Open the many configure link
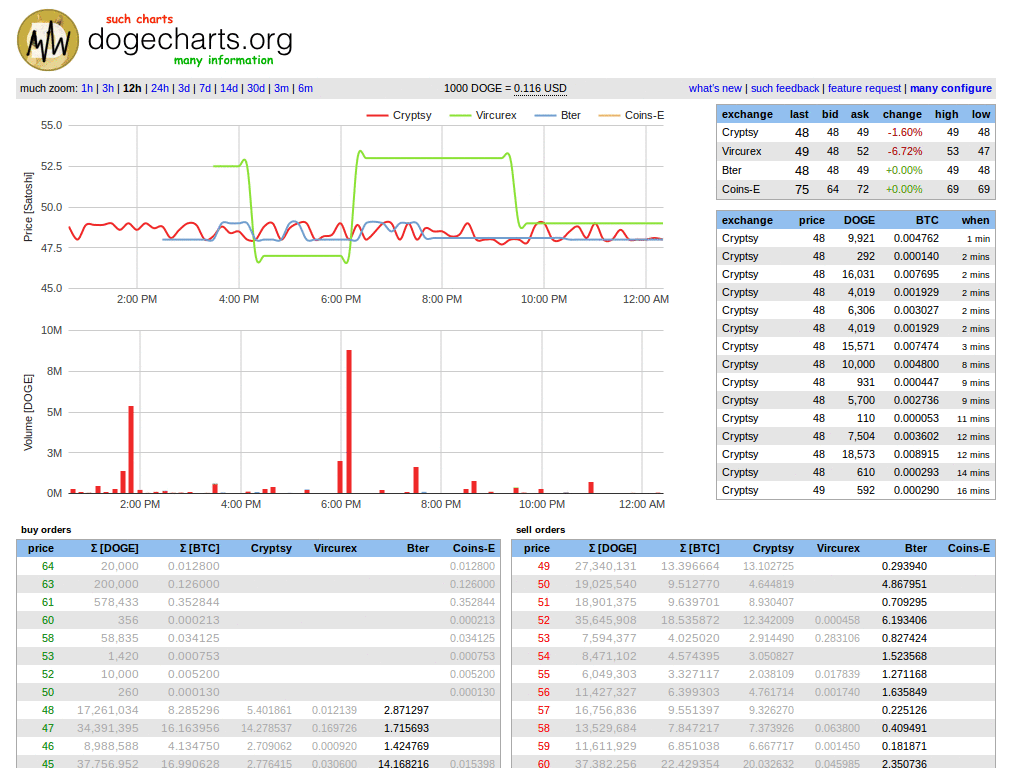The image size is (1024, 768). 951,88
